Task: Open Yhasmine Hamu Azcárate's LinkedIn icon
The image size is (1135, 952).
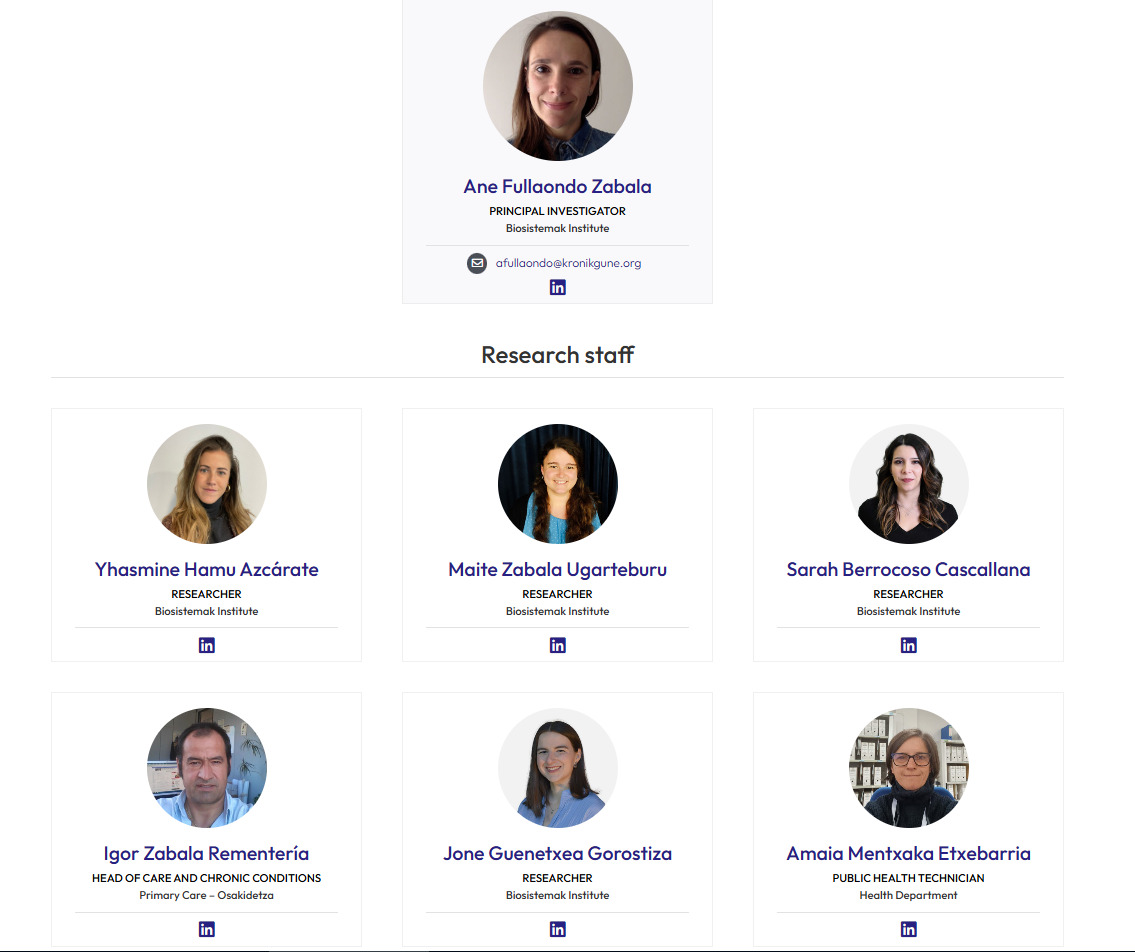Action: pyautogui.click(x=206, y=645)
